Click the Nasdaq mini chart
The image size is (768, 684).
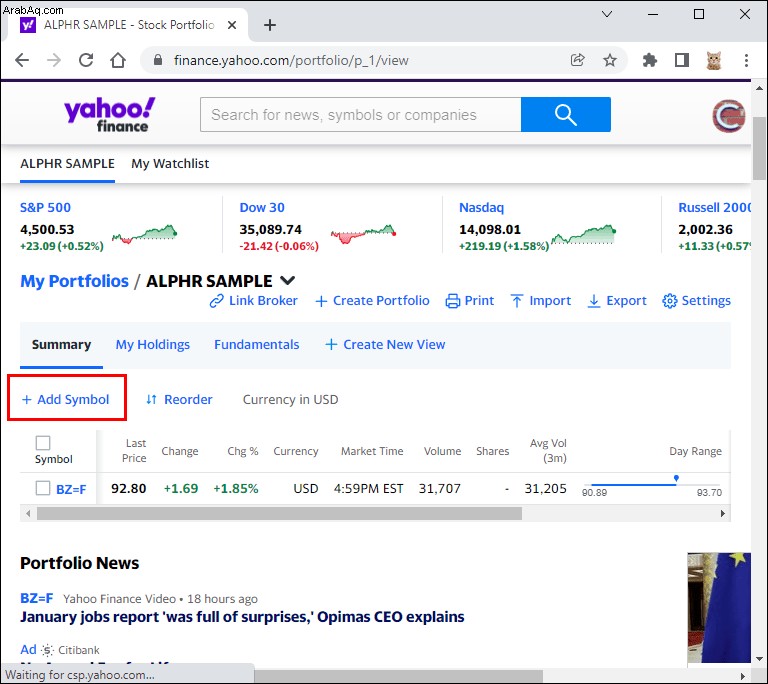(583, 235)
